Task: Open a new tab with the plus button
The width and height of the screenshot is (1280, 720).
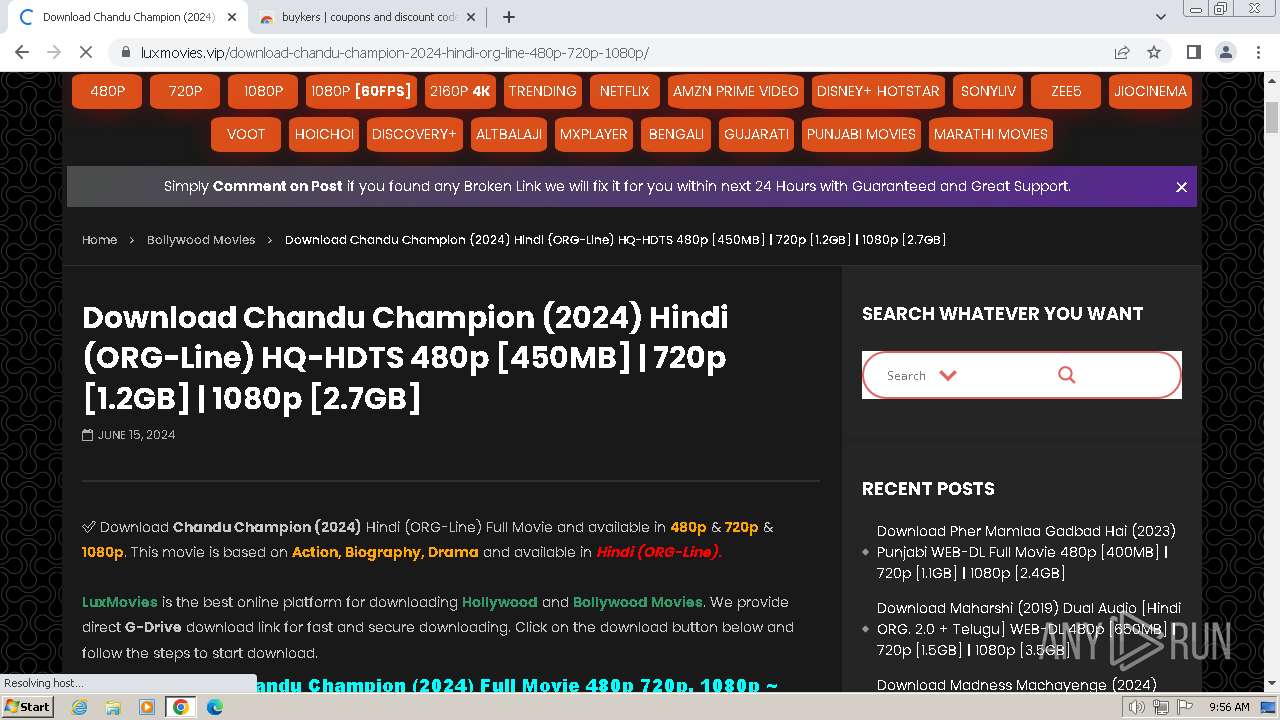Action: 508,17
